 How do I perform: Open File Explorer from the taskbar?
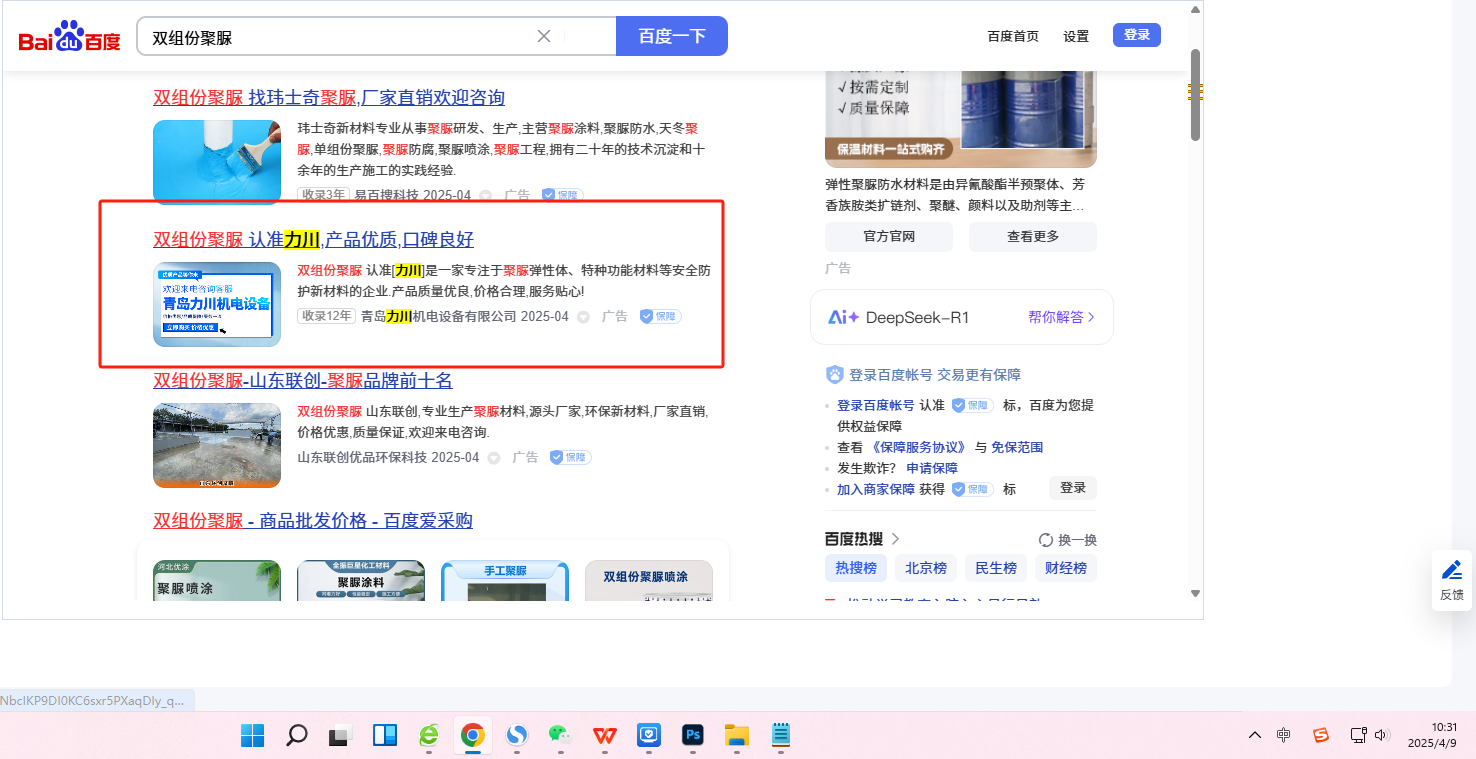[737, 736]
